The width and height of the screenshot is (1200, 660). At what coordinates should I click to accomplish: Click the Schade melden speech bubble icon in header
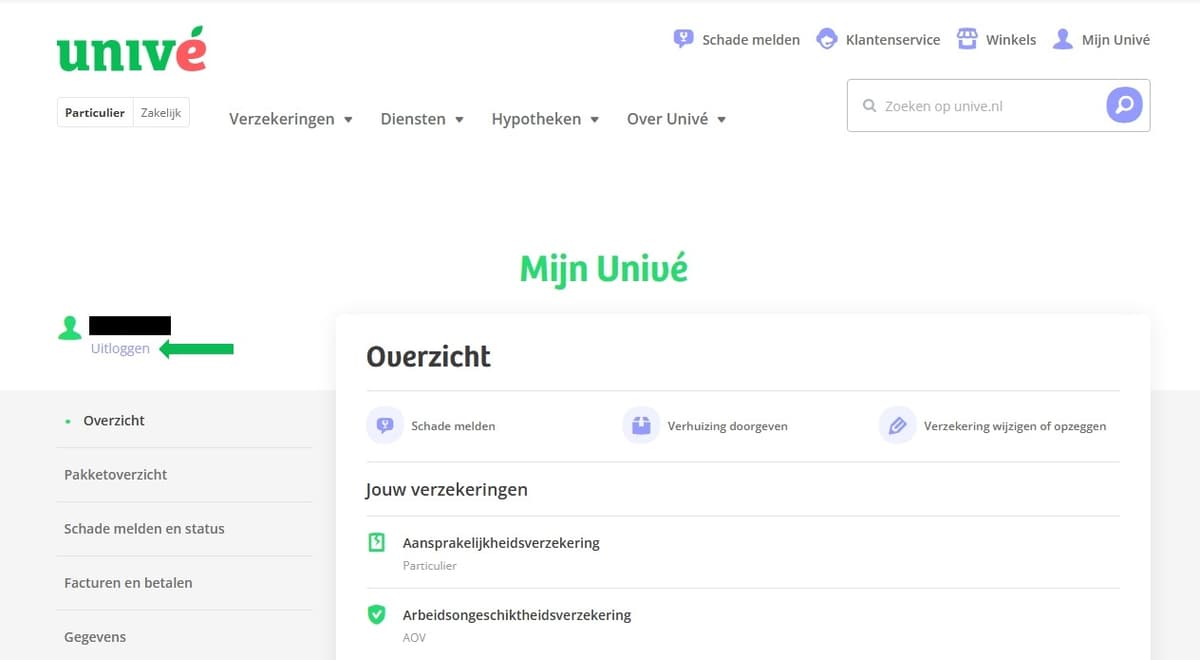click(x=683, y=39)
